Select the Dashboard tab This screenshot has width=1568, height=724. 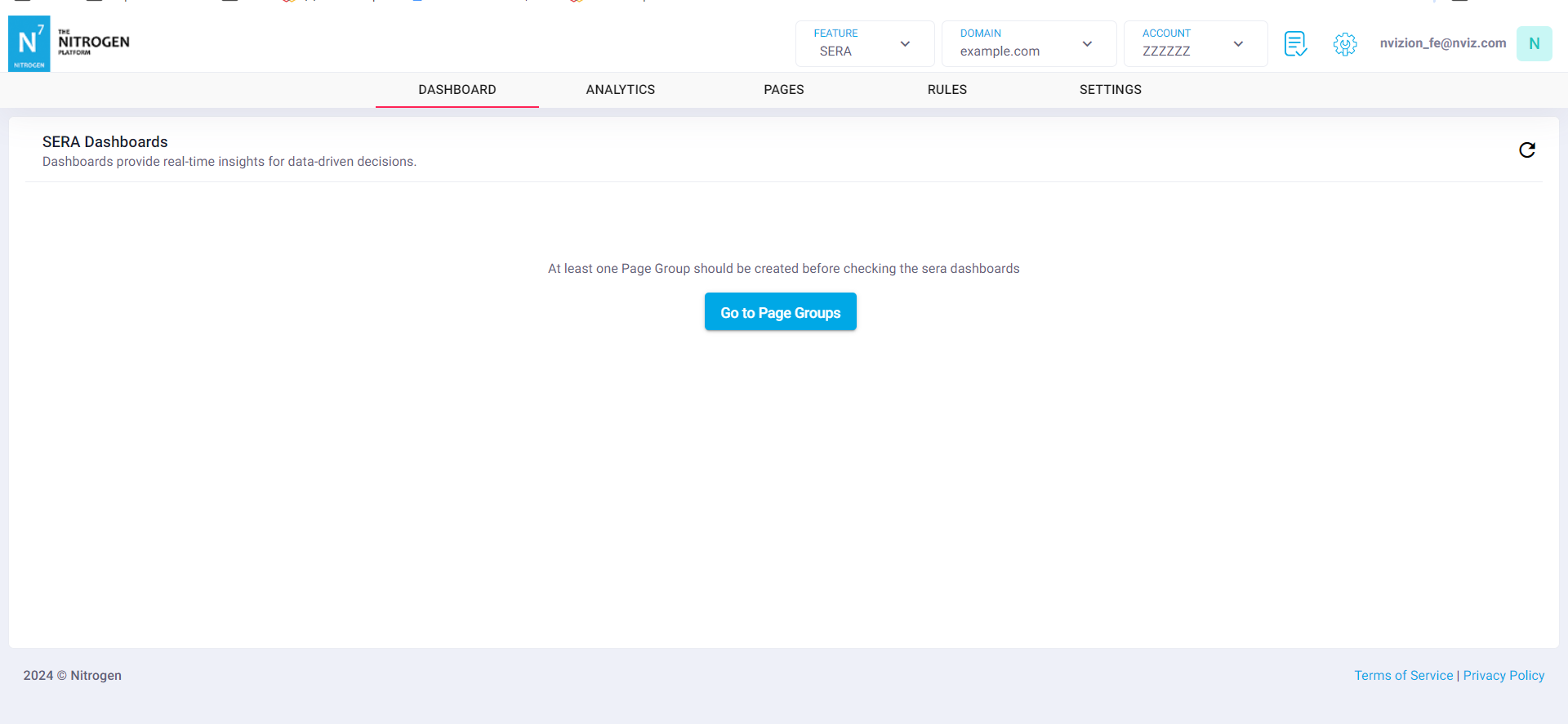coord(457,90)
